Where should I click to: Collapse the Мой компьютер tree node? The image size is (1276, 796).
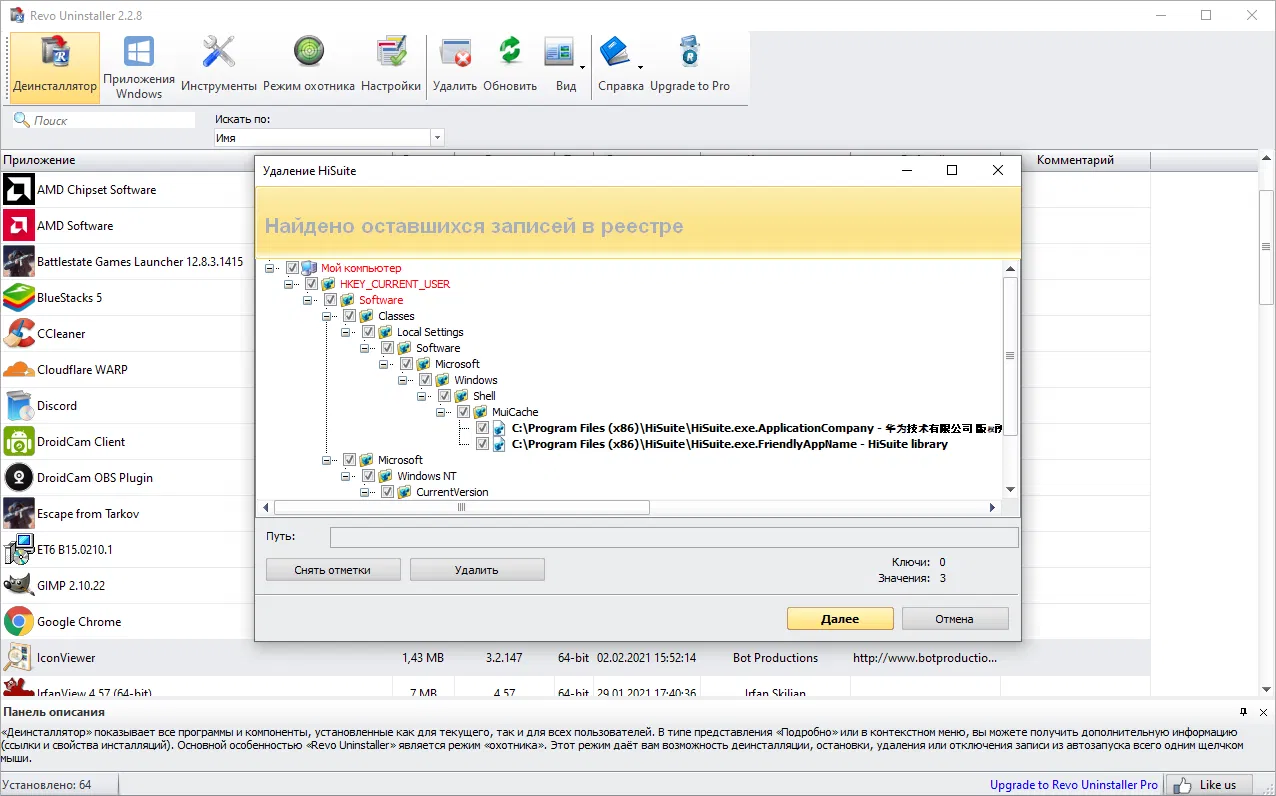270,268
